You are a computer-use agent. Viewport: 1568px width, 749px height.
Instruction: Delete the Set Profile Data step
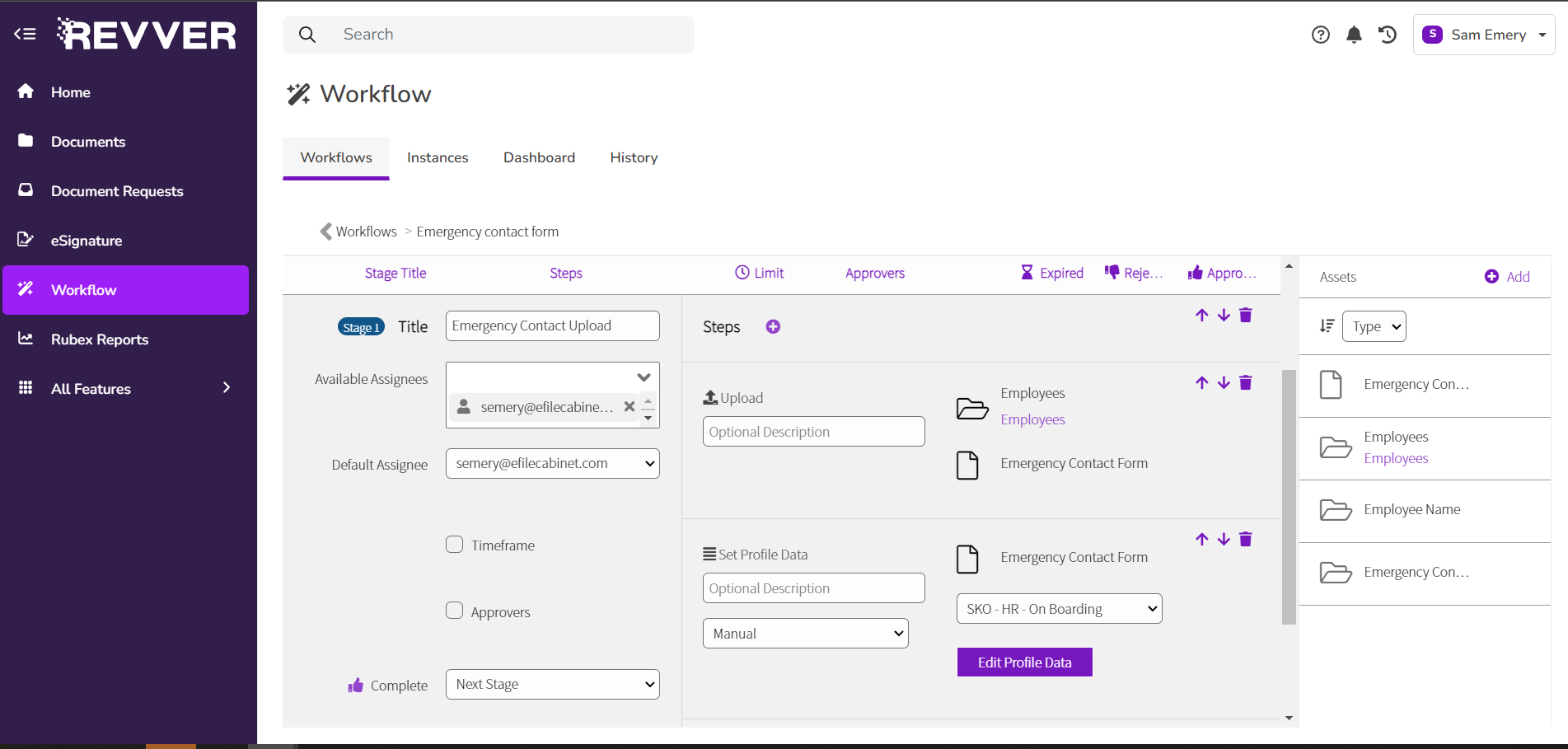[x=1245, y=539]
